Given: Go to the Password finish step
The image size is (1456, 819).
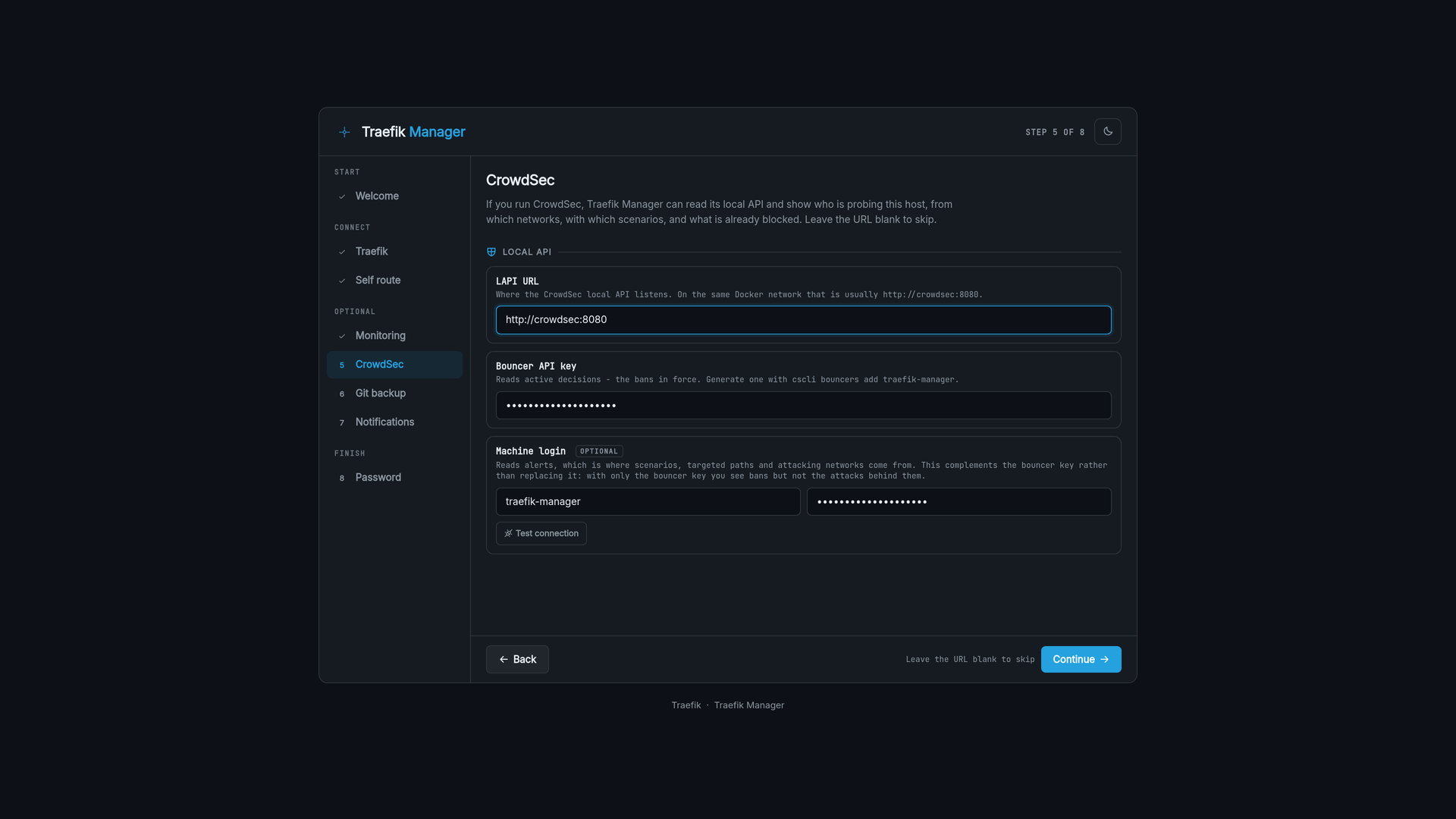Looking at the screenshot, I should click(x=394, y=478).
